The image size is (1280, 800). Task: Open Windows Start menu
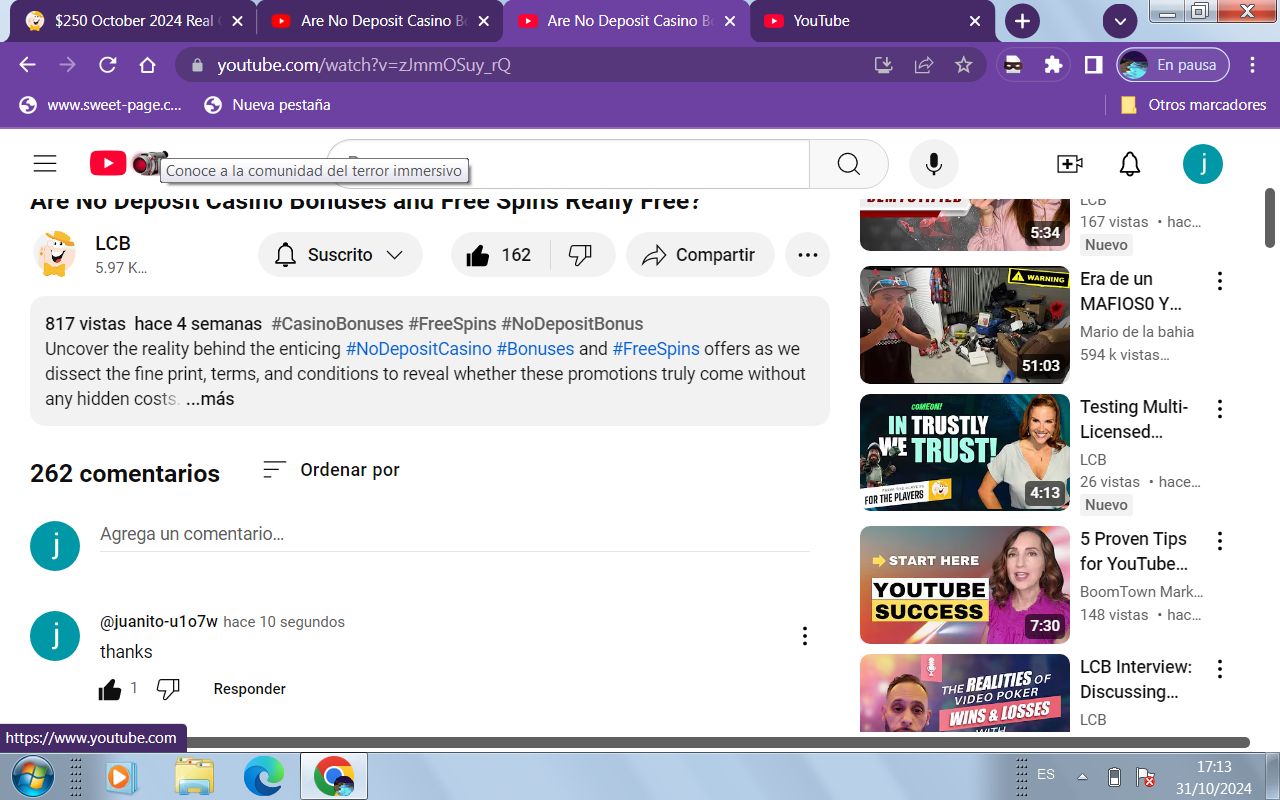pos(33,776)
